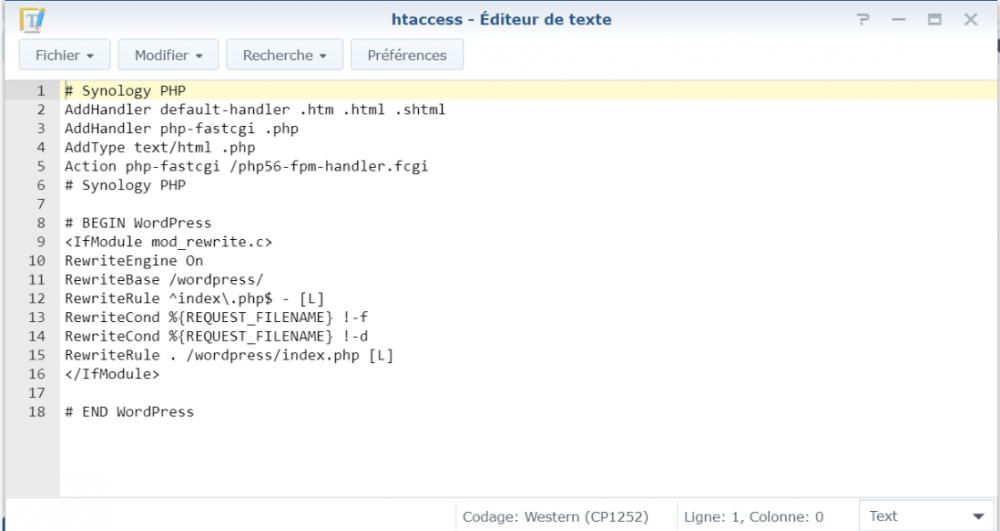Open the Fichier dropdown menu
The image size is (1000, 531).
click(64, 55)
